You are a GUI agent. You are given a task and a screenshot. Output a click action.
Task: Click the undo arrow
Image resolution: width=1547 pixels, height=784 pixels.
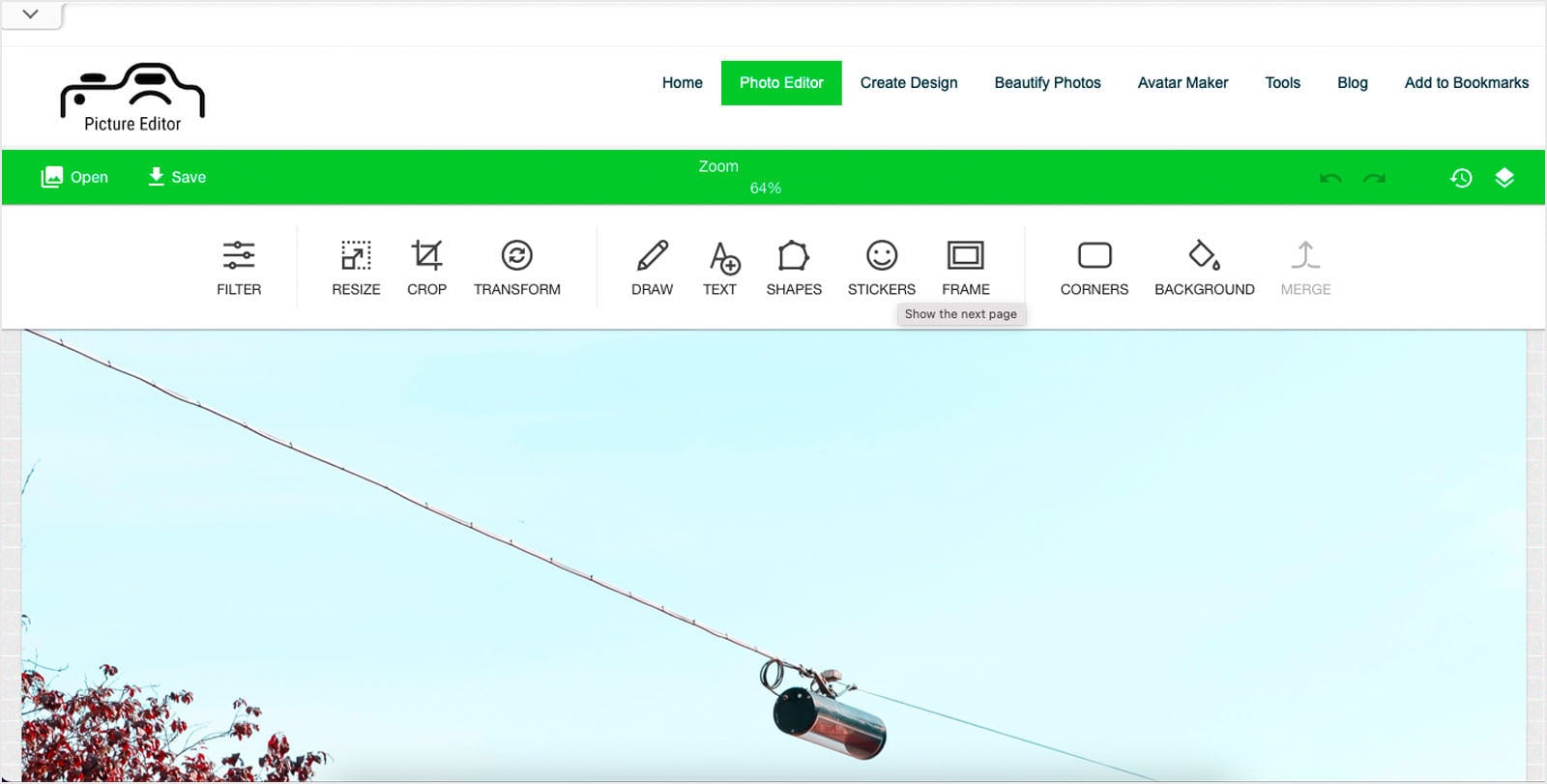coord(1330,179)
